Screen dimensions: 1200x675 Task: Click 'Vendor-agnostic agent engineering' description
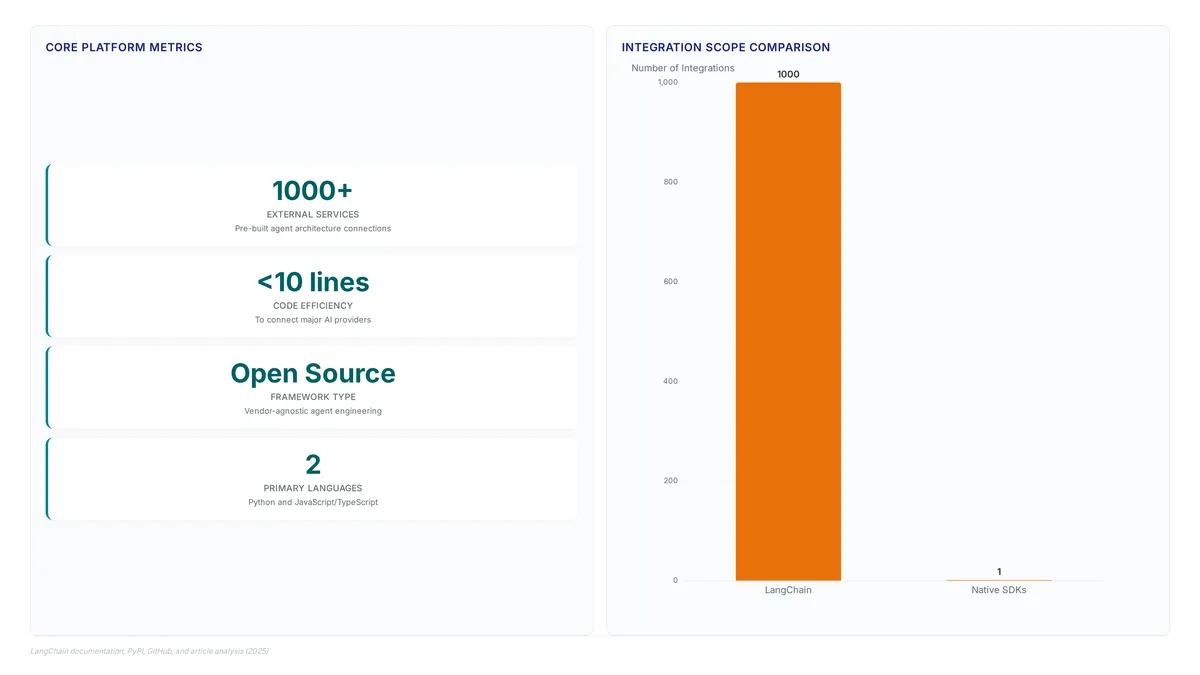tap(313, 411)
